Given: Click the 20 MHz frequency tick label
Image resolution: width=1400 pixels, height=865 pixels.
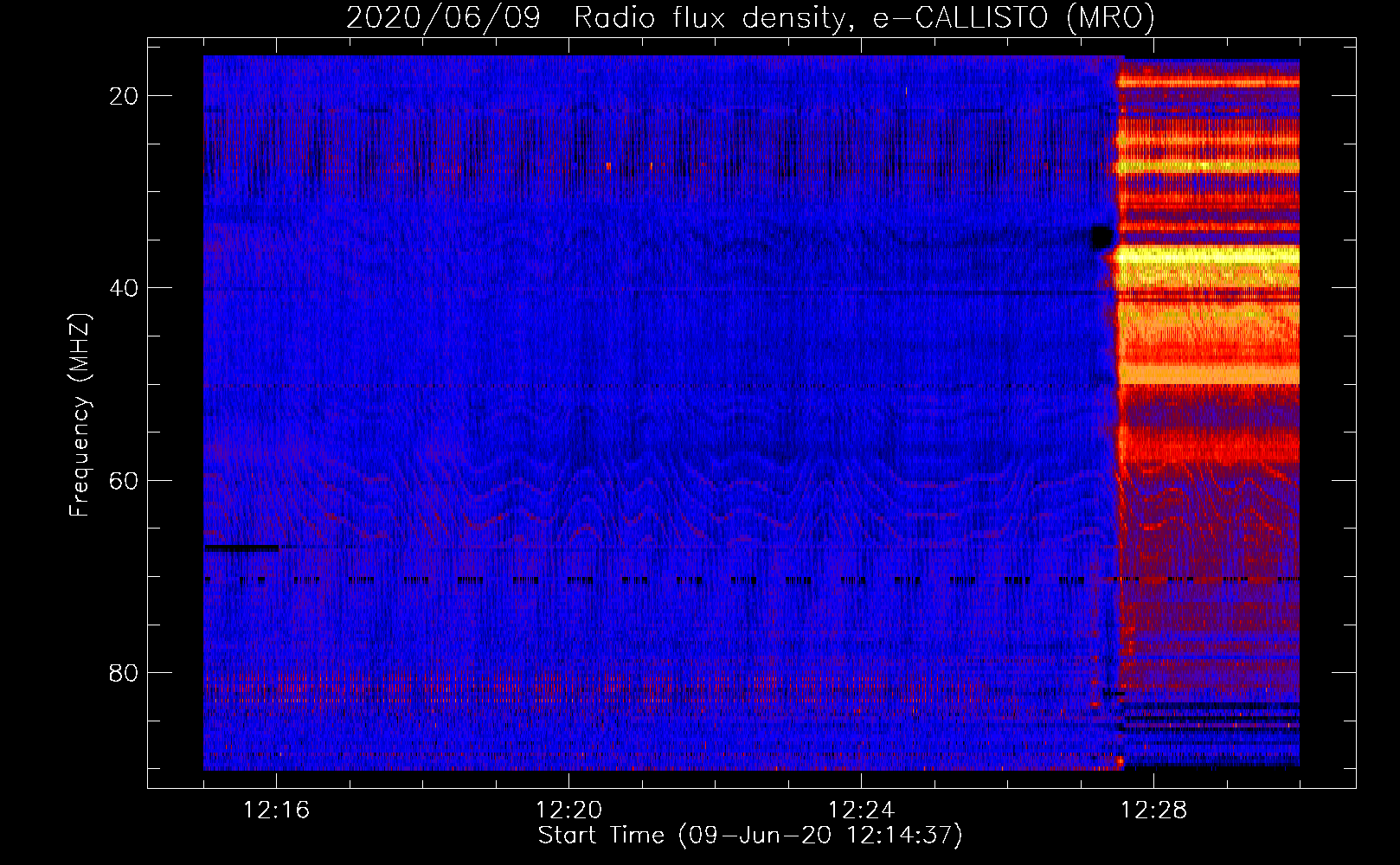Looking at the screenshot, I should pyautogui.click(x=124, y=96).
